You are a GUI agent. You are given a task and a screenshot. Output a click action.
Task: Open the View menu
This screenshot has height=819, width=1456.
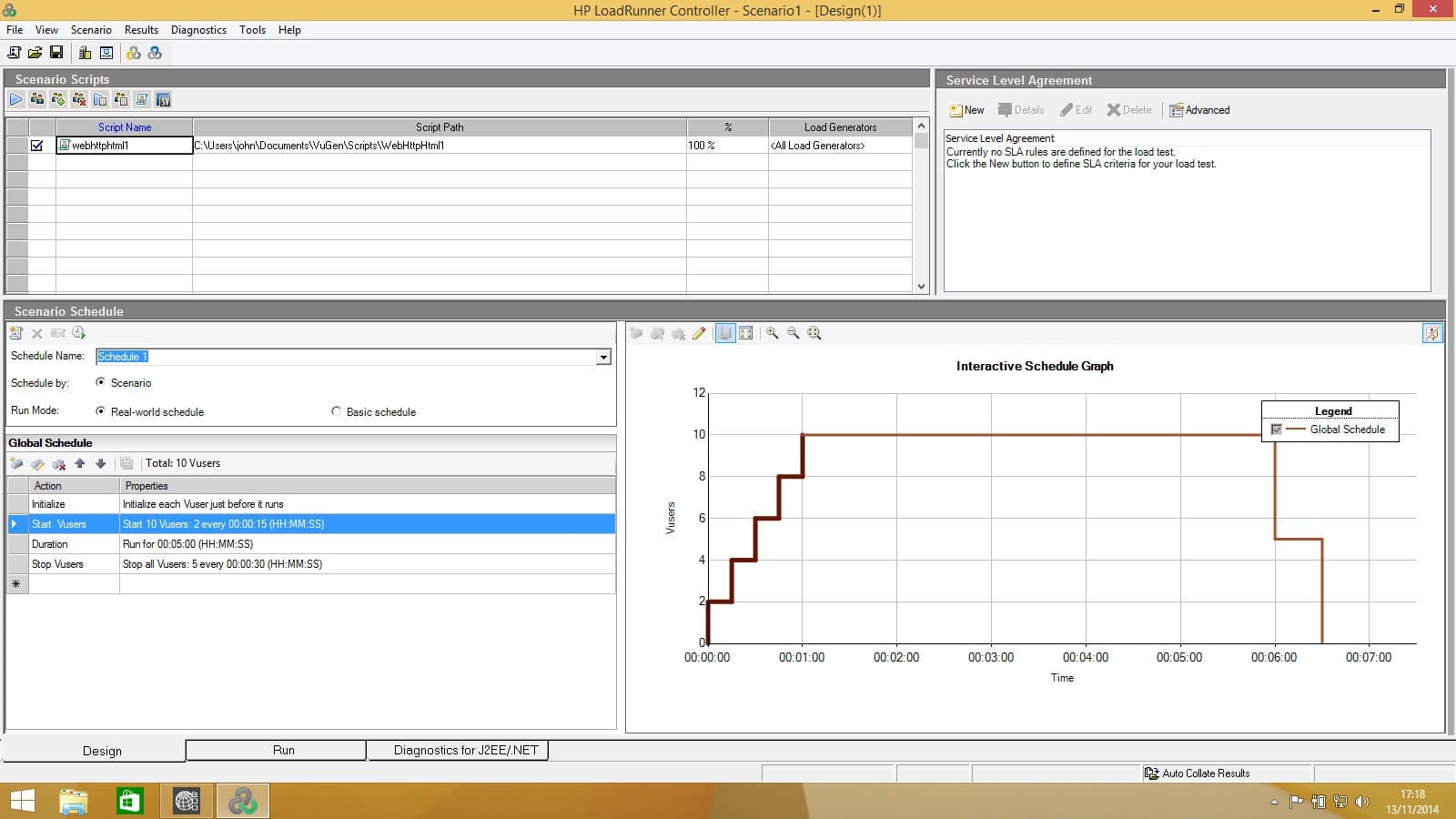click(46, 30)
